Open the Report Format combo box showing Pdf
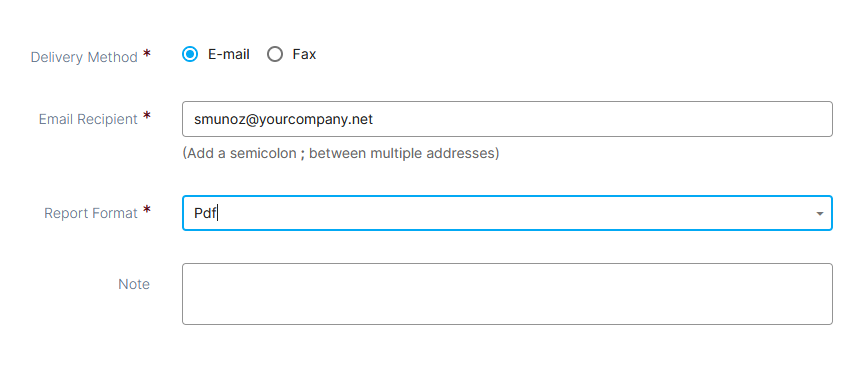868x372 pixels. 507,213
